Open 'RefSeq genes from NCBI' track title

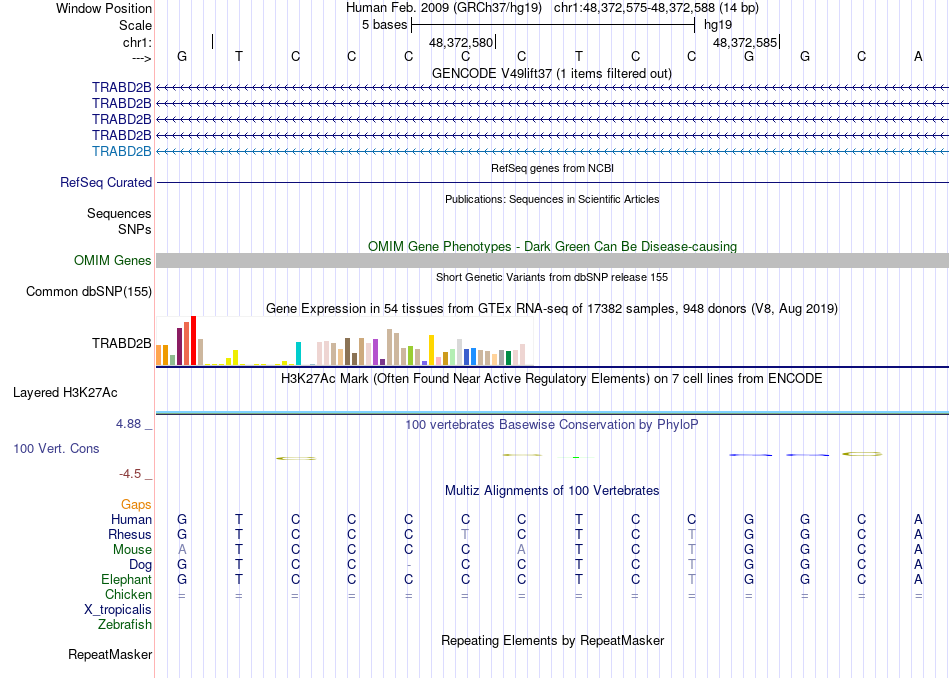tap(553, 168)
